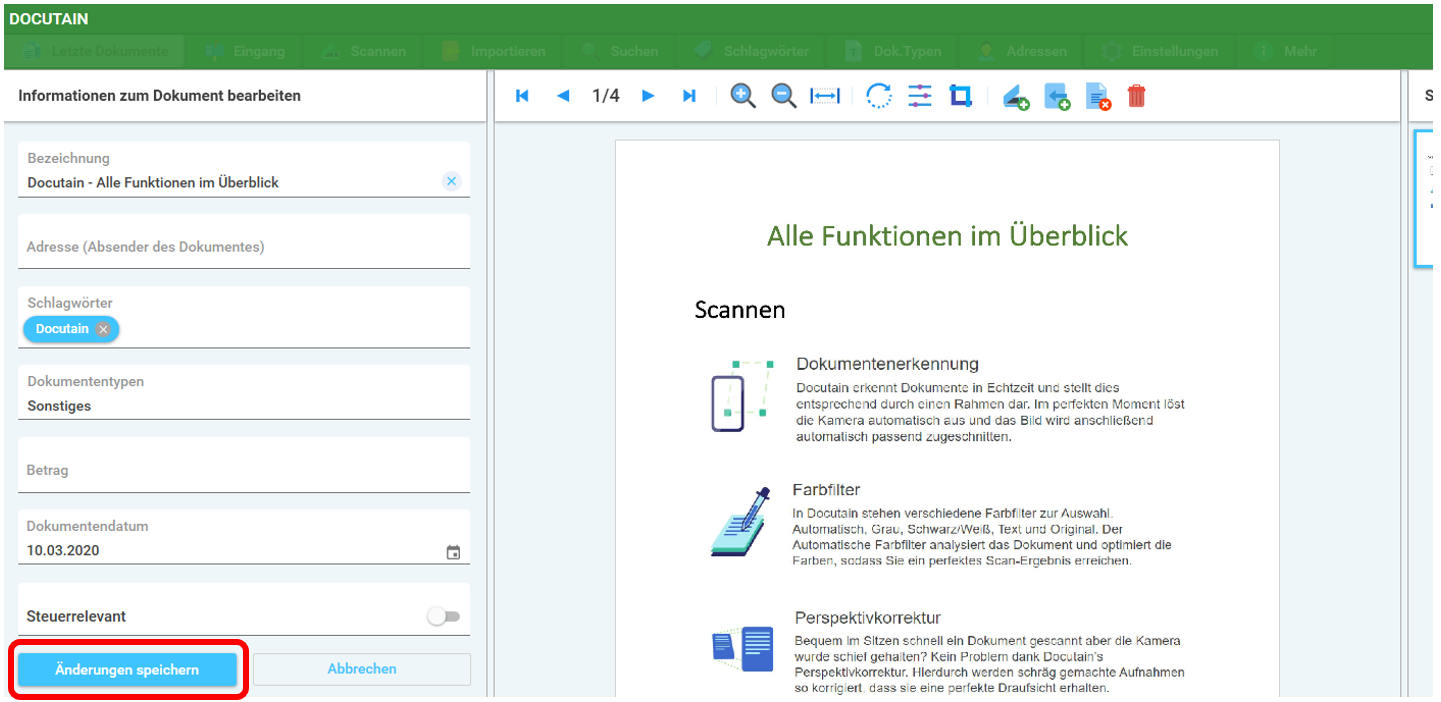Focus the Betrag input field
This screenshot has width=1441, height=702.
point(244,465)
